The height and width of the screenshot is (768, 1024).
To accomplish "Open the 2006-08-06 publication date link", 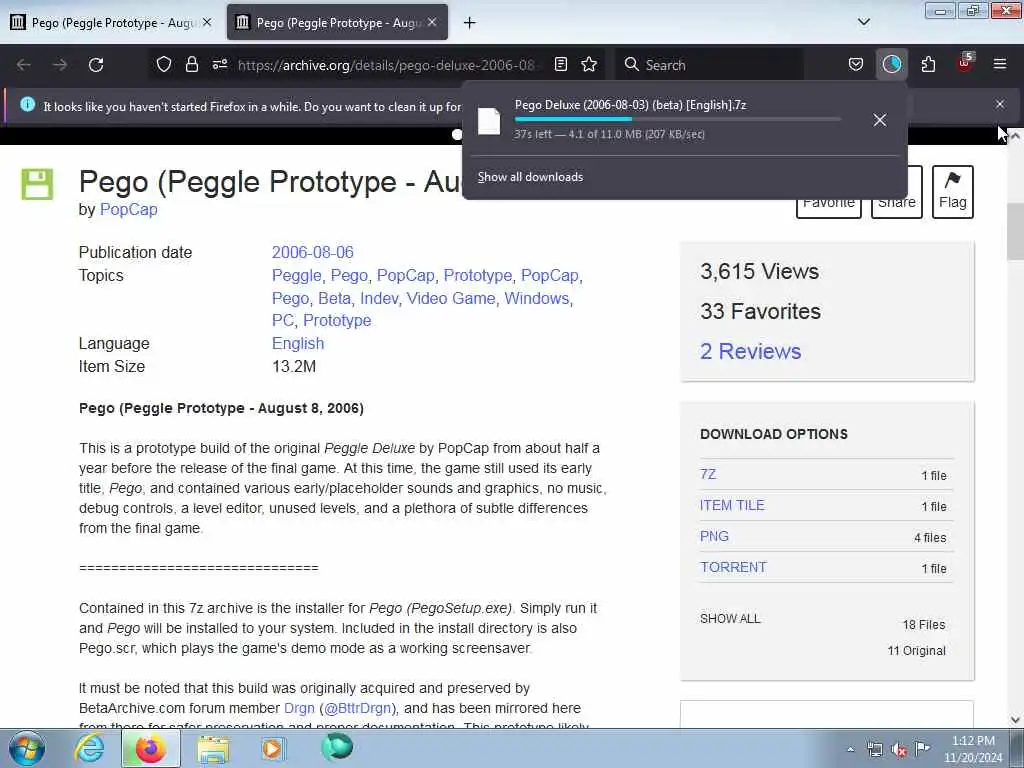I will tap(312, 252).
